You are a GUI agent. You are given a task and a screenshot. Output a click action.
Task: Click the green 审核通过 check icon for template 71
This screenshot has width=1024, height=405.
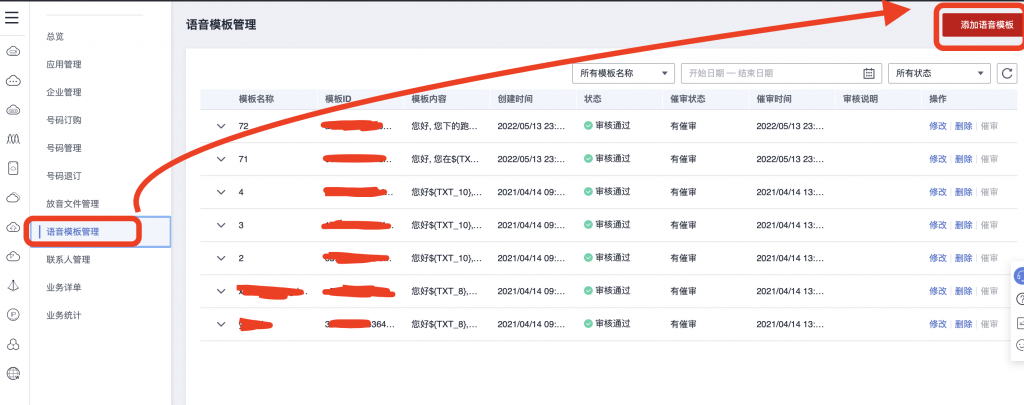click(x=588, y=159)
